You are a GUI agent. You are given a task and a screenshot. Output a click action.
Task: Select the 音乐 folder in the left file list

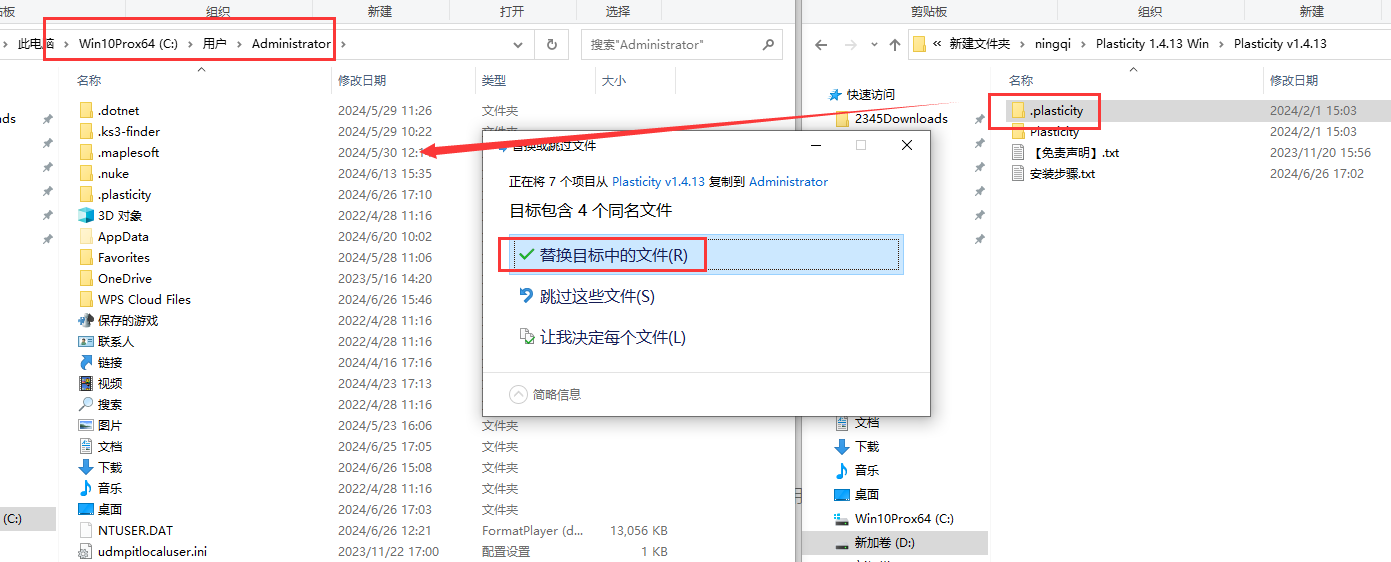(110, 489)
